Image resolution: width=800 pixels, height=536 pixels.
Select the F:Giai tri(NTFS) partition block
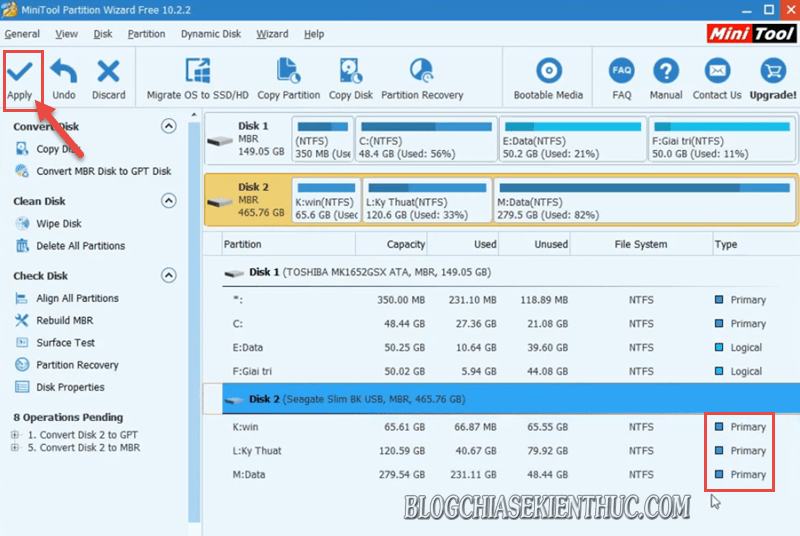[722, 140]
